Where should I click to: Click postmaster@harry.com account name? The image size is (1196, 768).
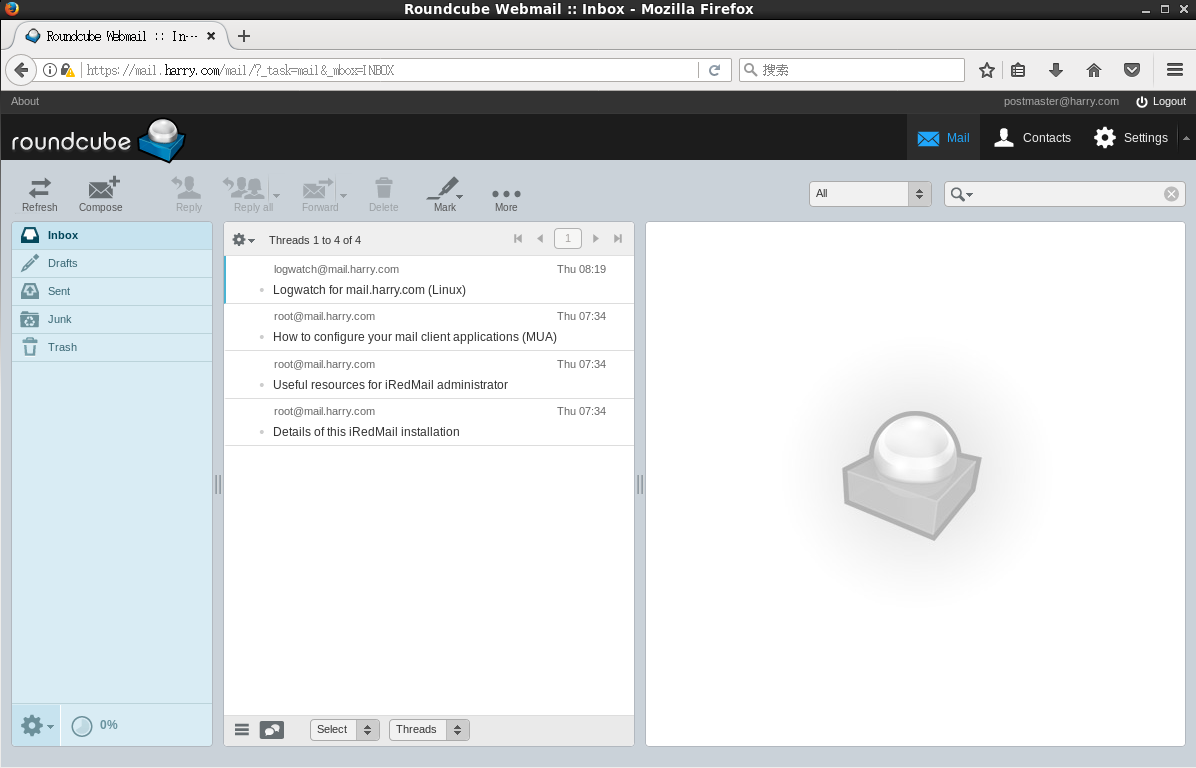(x=1061, y=101)
